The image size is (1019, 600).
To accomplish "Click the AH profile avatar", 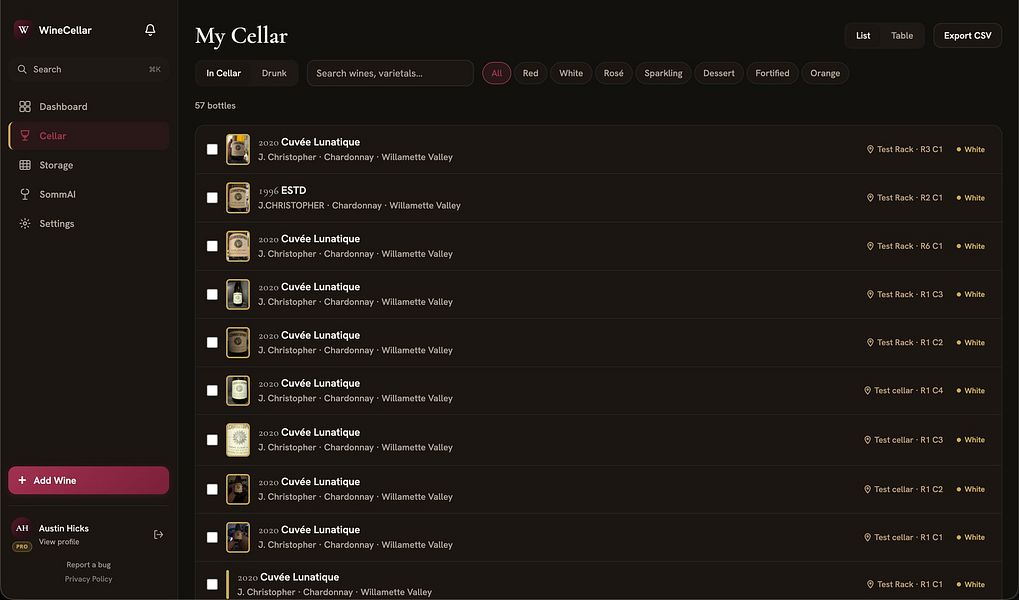I will coord(22,528).
